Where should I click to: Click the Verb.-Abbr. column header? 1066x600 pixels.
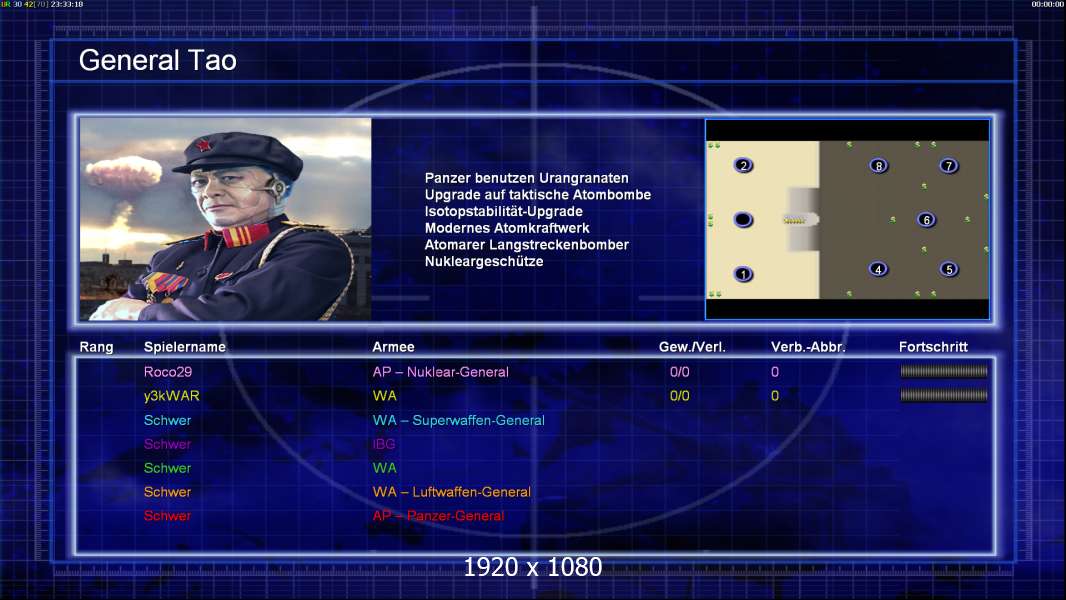pyautogui.click(x=808, y=347)
